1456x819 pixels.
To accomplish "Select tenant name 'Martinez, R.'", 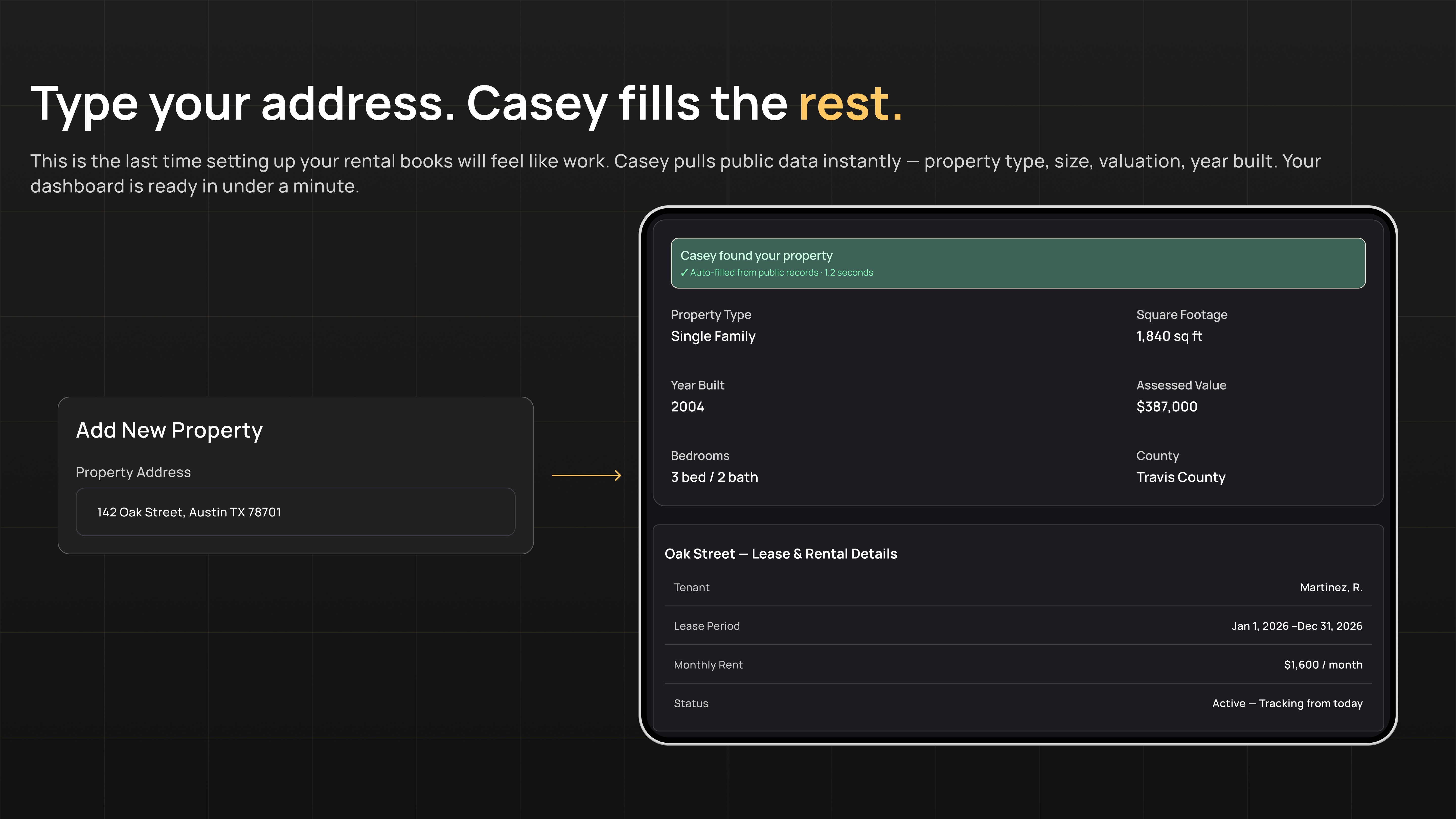I will pos(1331,587).
